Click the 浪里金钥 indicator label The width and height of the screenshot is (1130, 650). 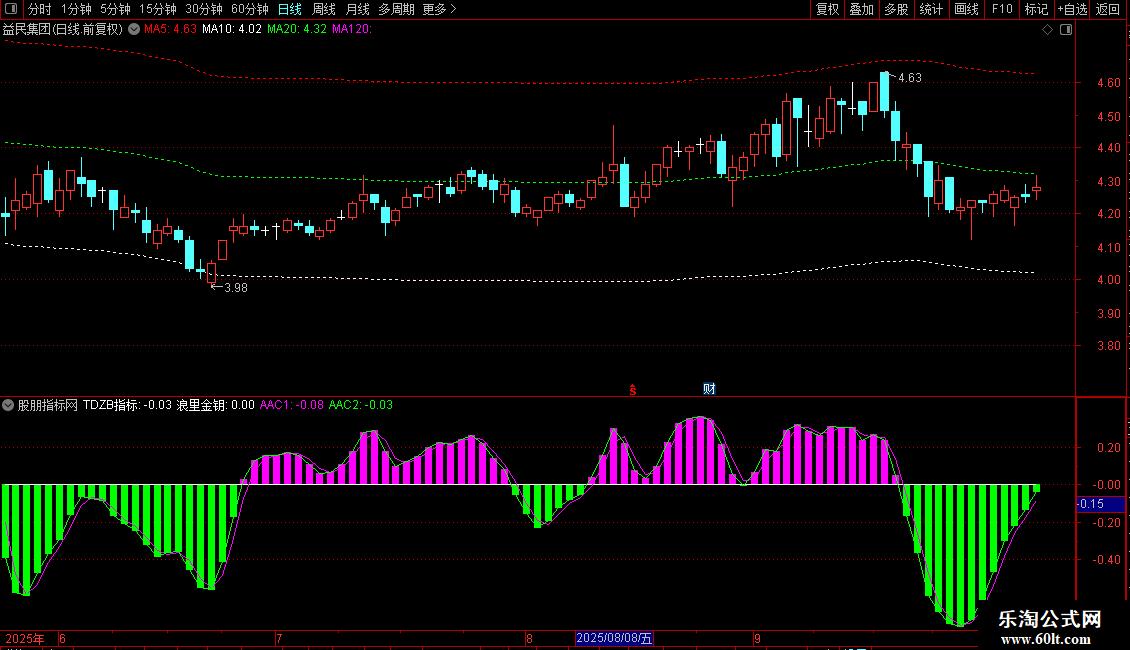[x=215, y=405]
